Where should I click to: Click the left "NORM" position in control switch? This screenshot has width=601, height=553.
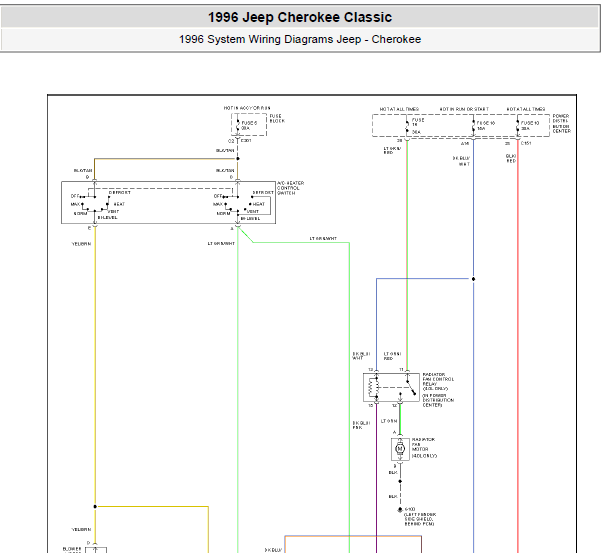80,213
